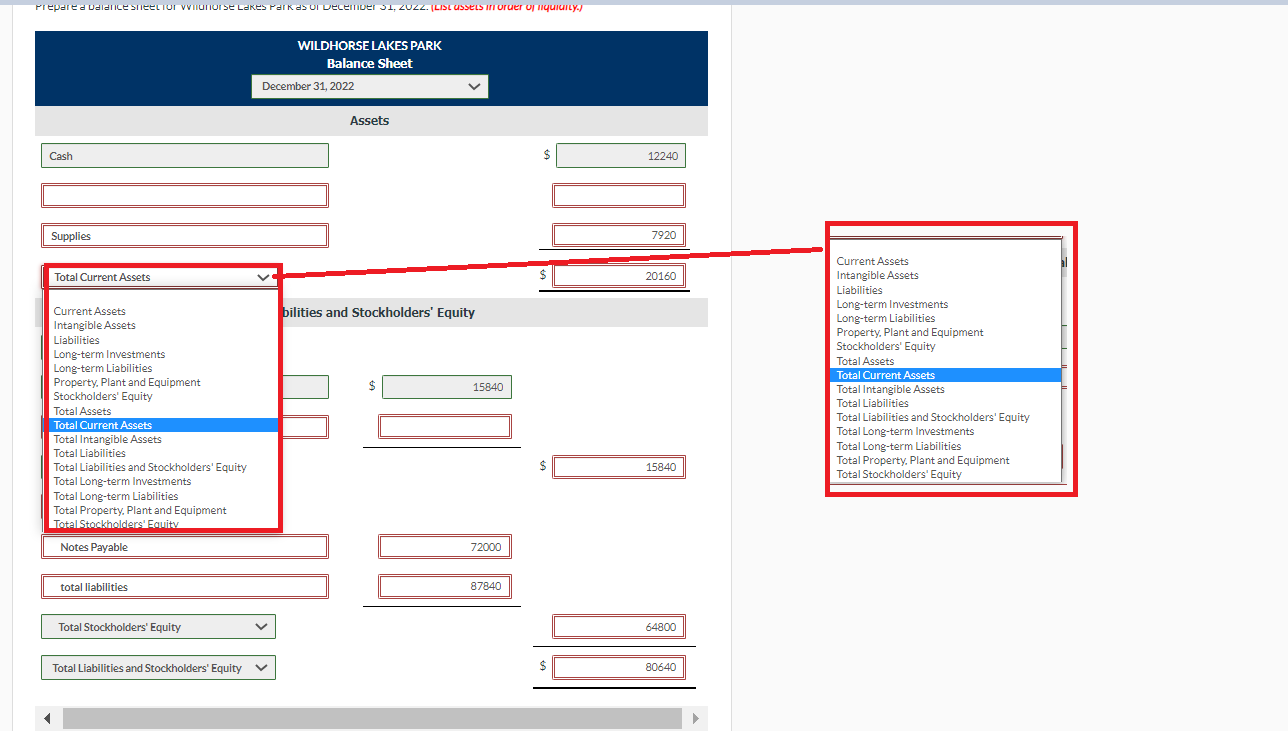
Task: Choose Total Assets in the form's open dropdown list
Action: (83, 411)
